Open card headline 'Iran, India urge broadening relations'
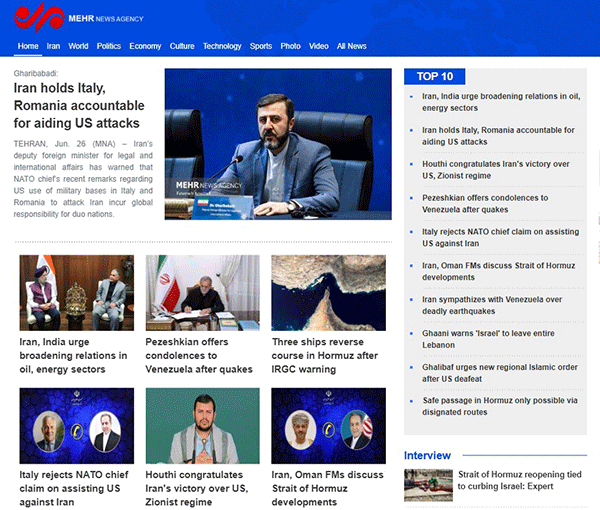The image size is (600, 510). pyautogui.click(x=73, y=355)
